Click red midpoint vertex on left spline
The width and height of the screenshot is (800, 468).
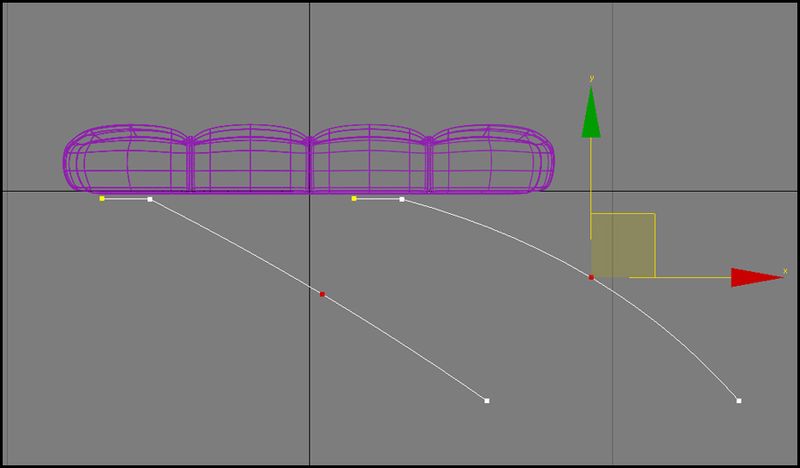(322, 294)
